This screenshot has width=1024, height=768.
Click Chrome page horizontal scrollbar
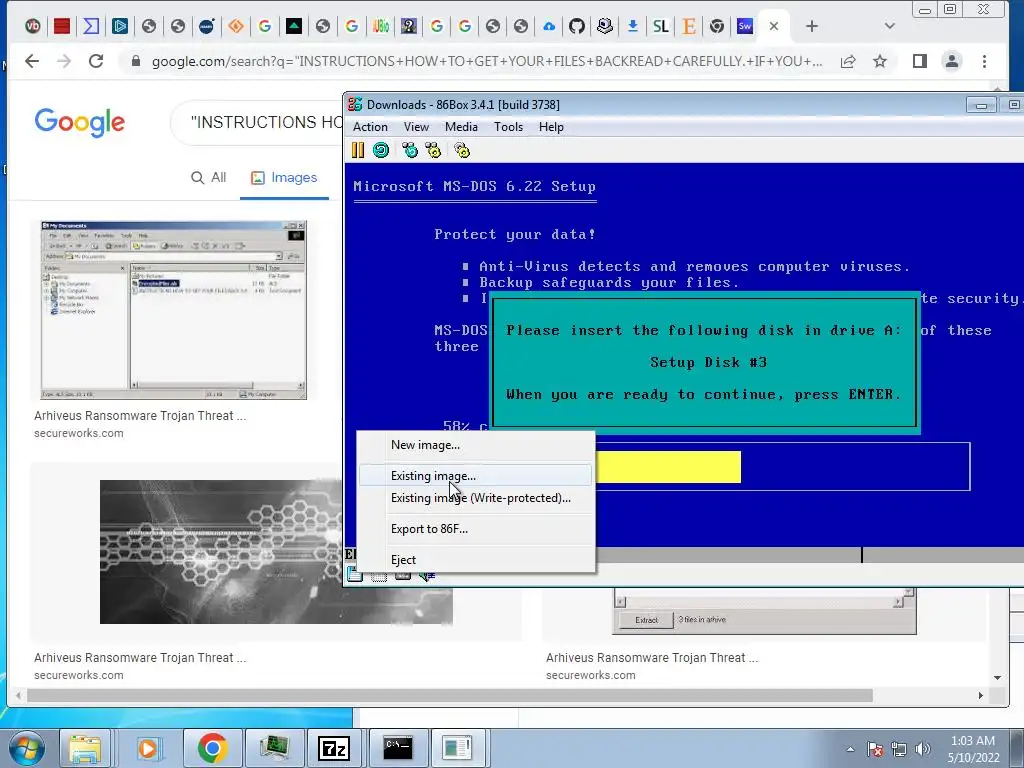450,696
